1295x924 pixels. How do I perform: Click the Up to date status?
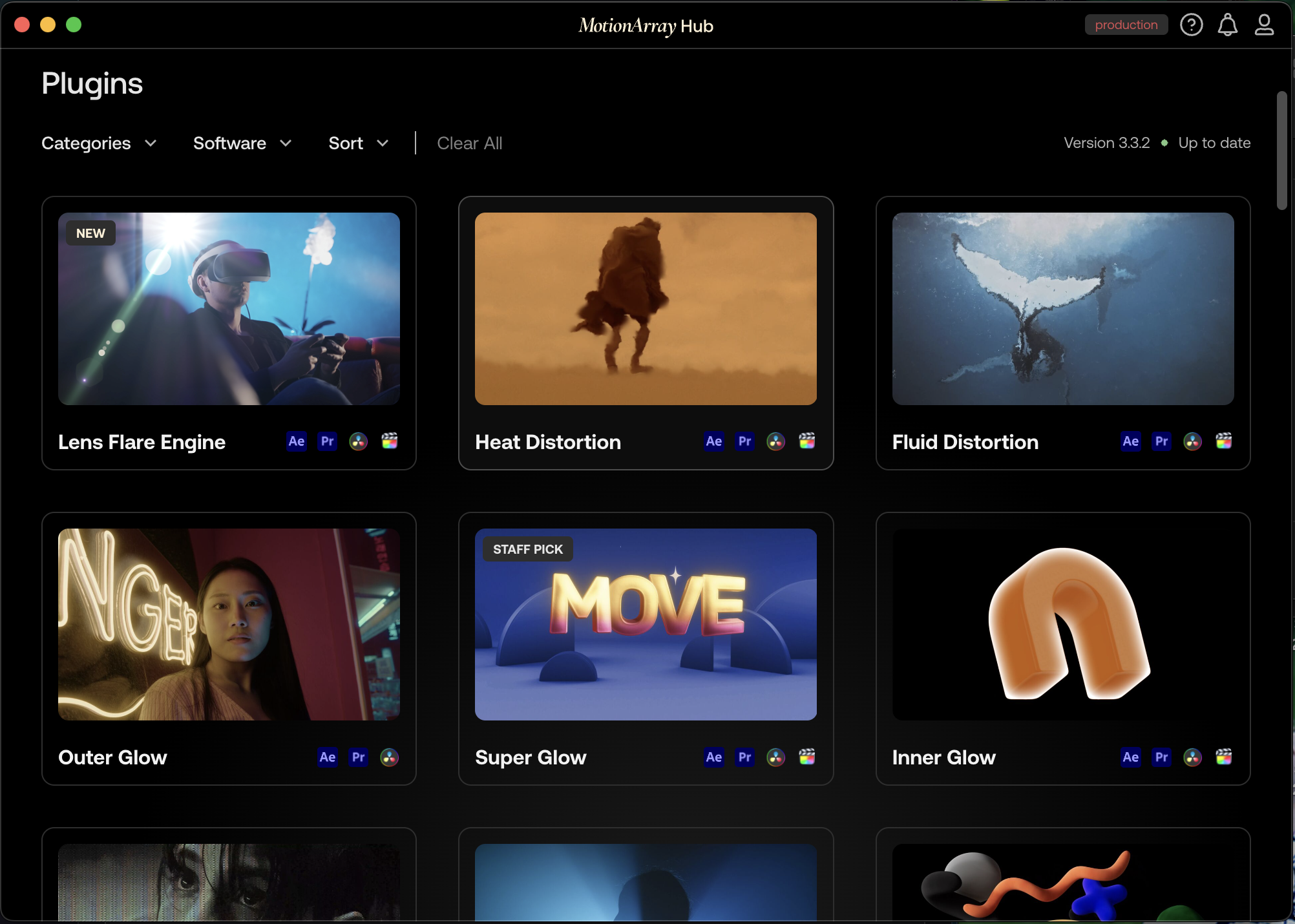click(1214, 143)
